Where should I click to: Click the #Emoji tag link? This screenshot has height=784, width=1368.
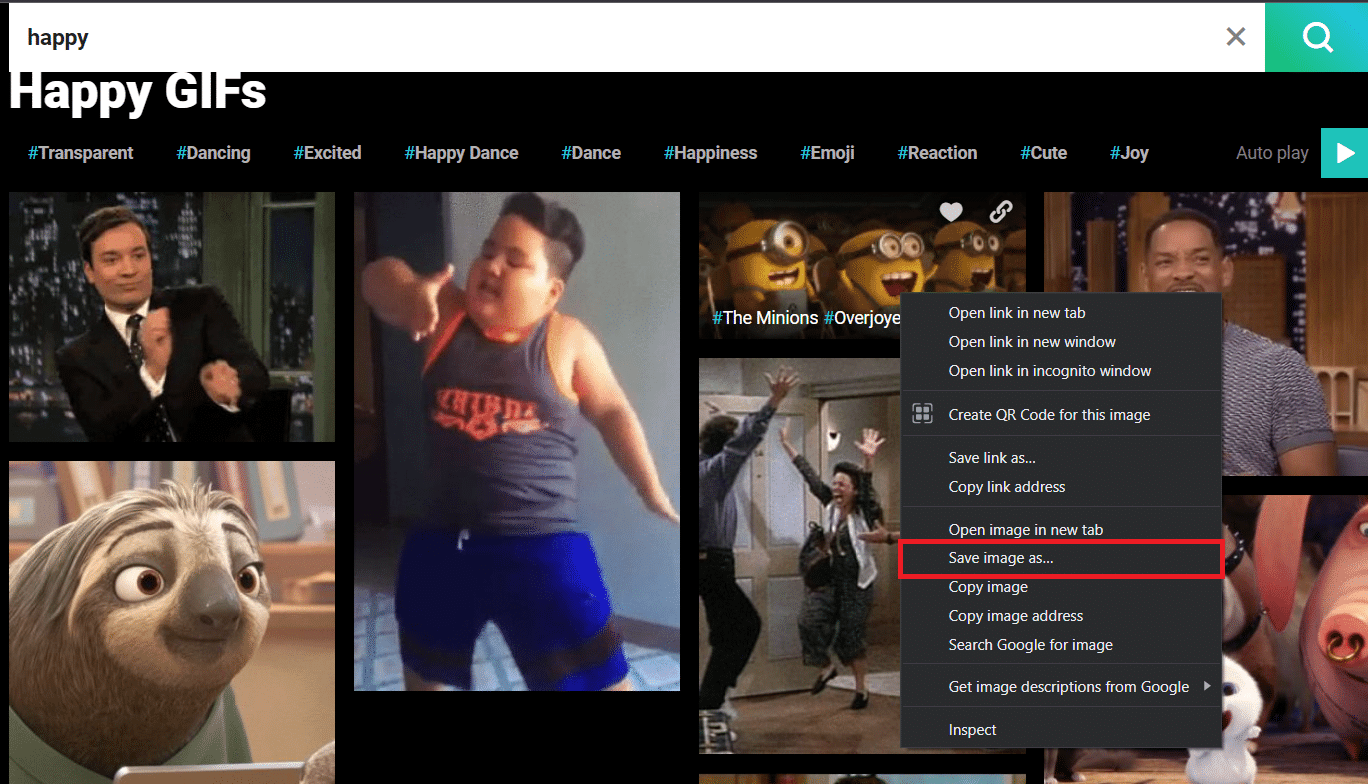click(x=827, y=153)
